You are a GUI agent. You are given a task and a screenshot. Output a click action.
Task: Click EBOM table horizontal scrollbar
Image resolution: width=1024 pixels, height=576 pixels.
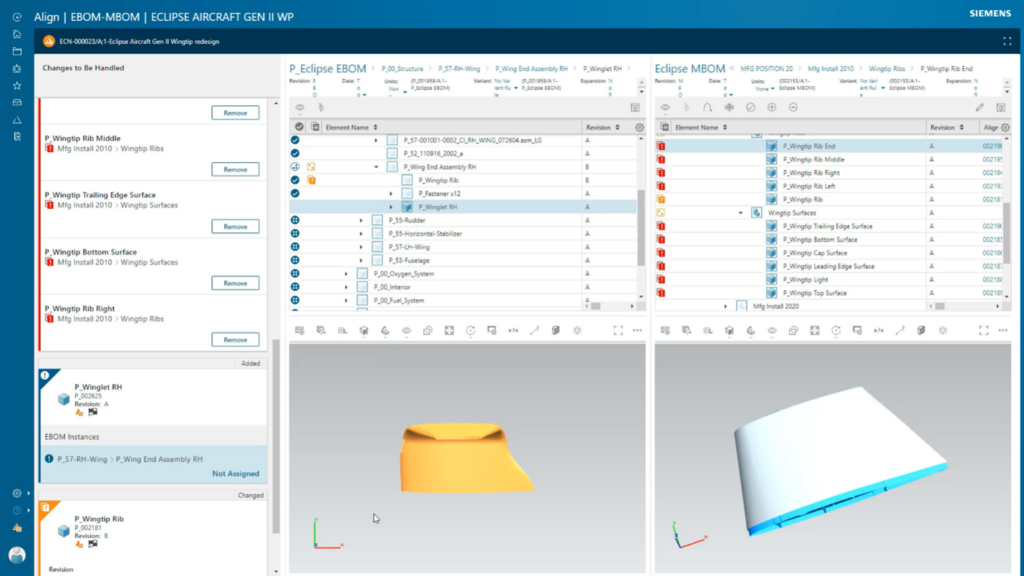pos(596,306)
